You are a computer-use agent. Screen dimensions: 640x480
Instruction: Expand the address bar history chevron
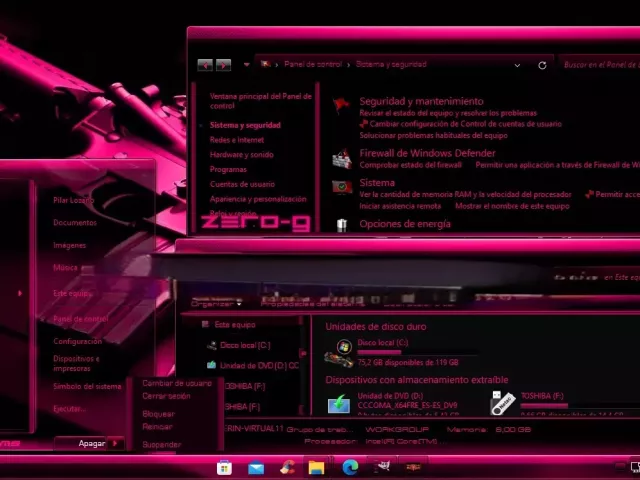[x=517, y=65]
